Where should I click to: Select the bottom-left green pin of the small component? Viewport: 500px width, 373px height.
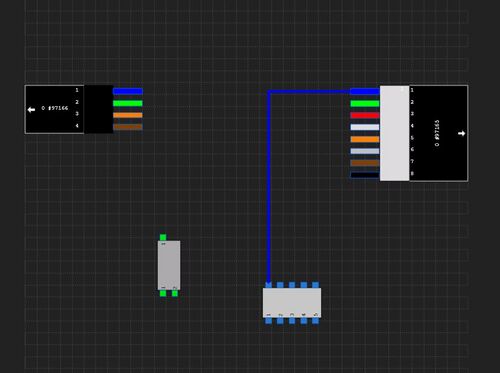click(163, 293)
